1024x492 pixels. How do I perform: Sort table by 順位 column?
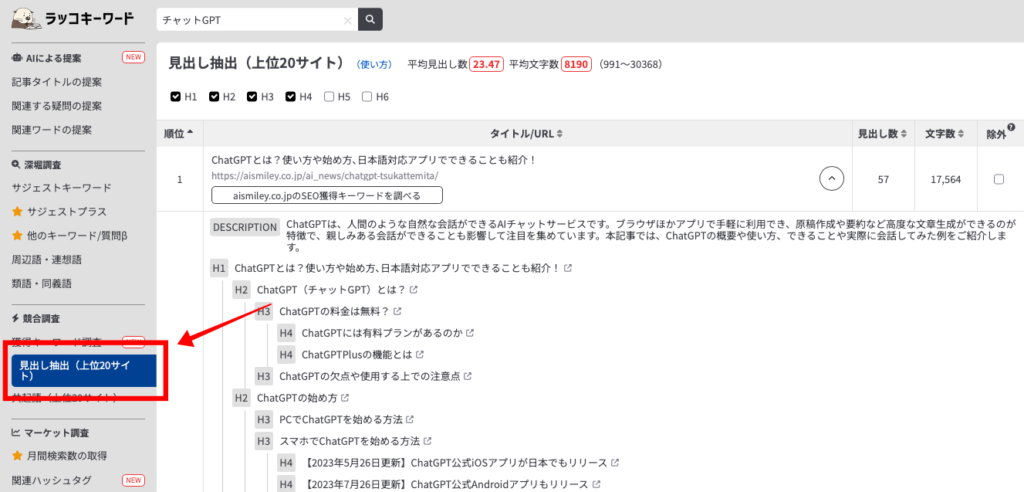pyautogui.click(x=179, y=133)
